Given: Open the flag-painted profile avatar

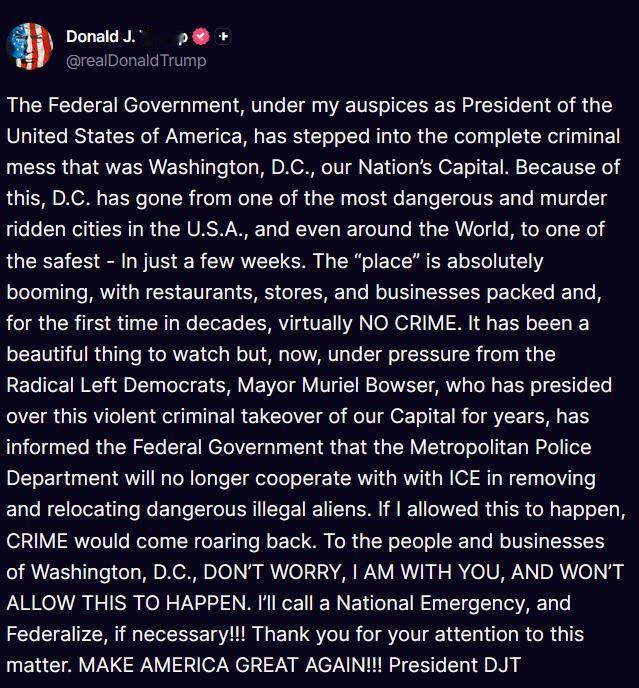Looking at the screenshot, I should pyautogui.click(x=30, y=47).
